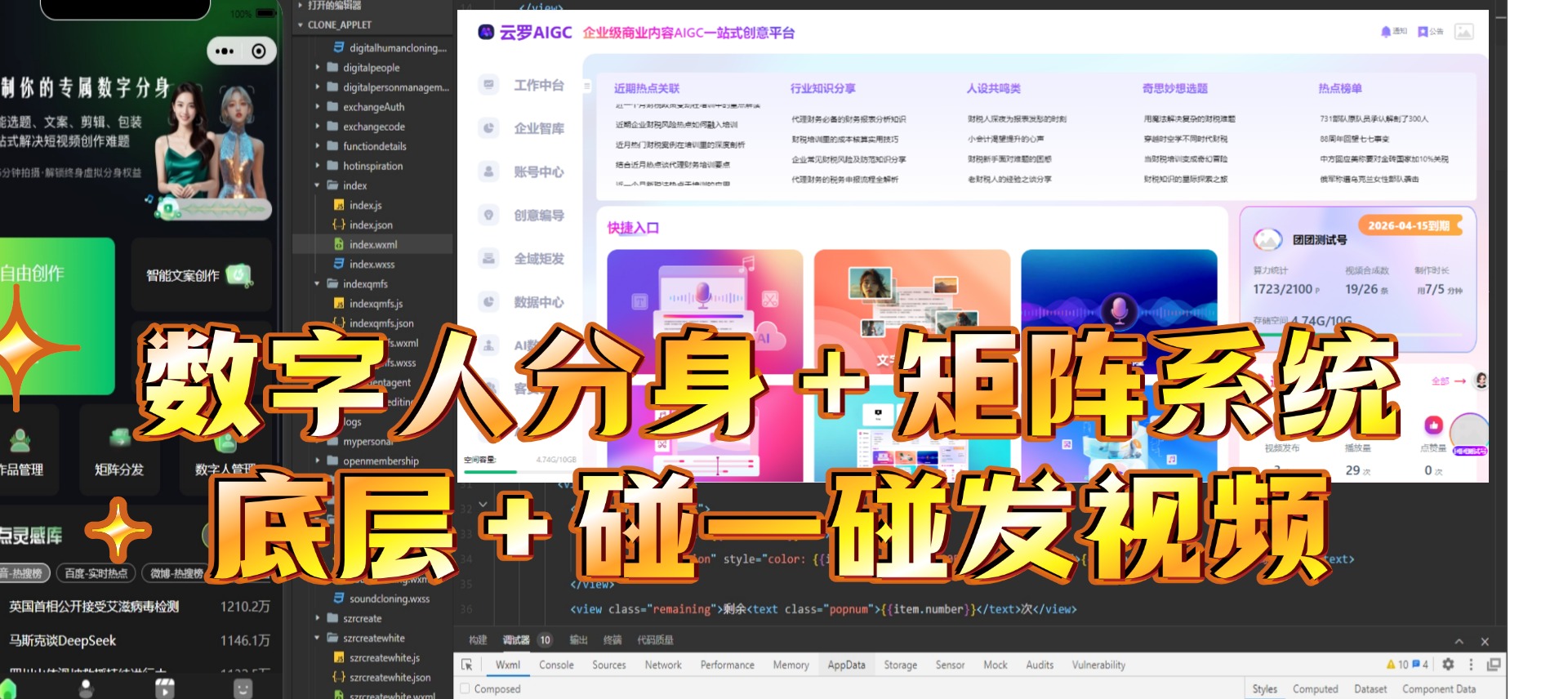The height and width of the screenshot is (699, 1568).
Task: Switch to the 代码质量 panel tab
Action: click(655, 639)
